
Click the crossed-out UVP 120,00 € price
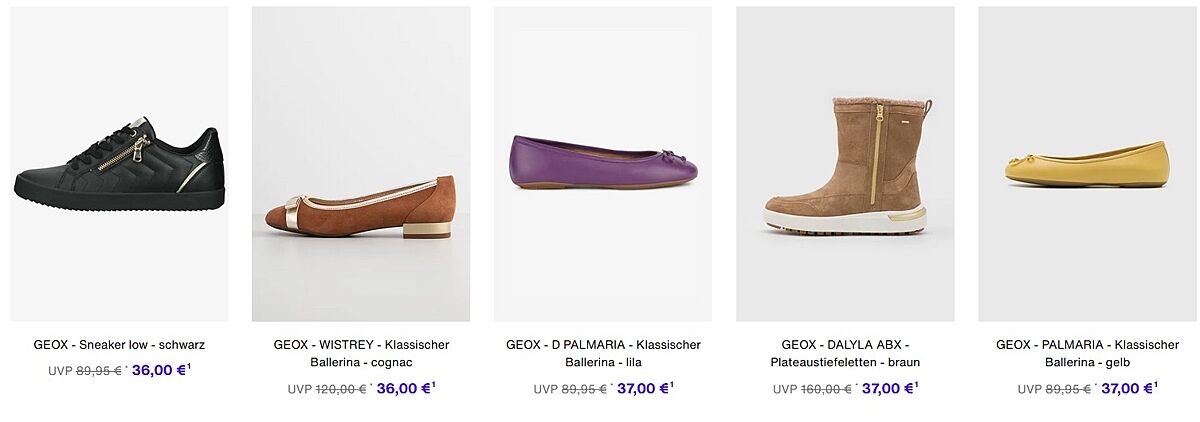click(340, 390)
